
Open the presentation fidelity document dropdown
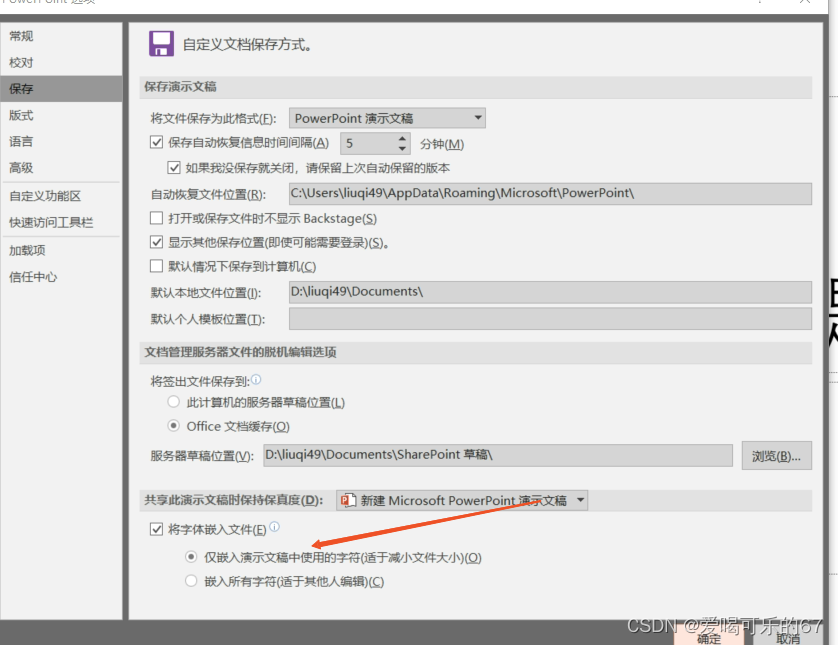[x=462, y=501]
